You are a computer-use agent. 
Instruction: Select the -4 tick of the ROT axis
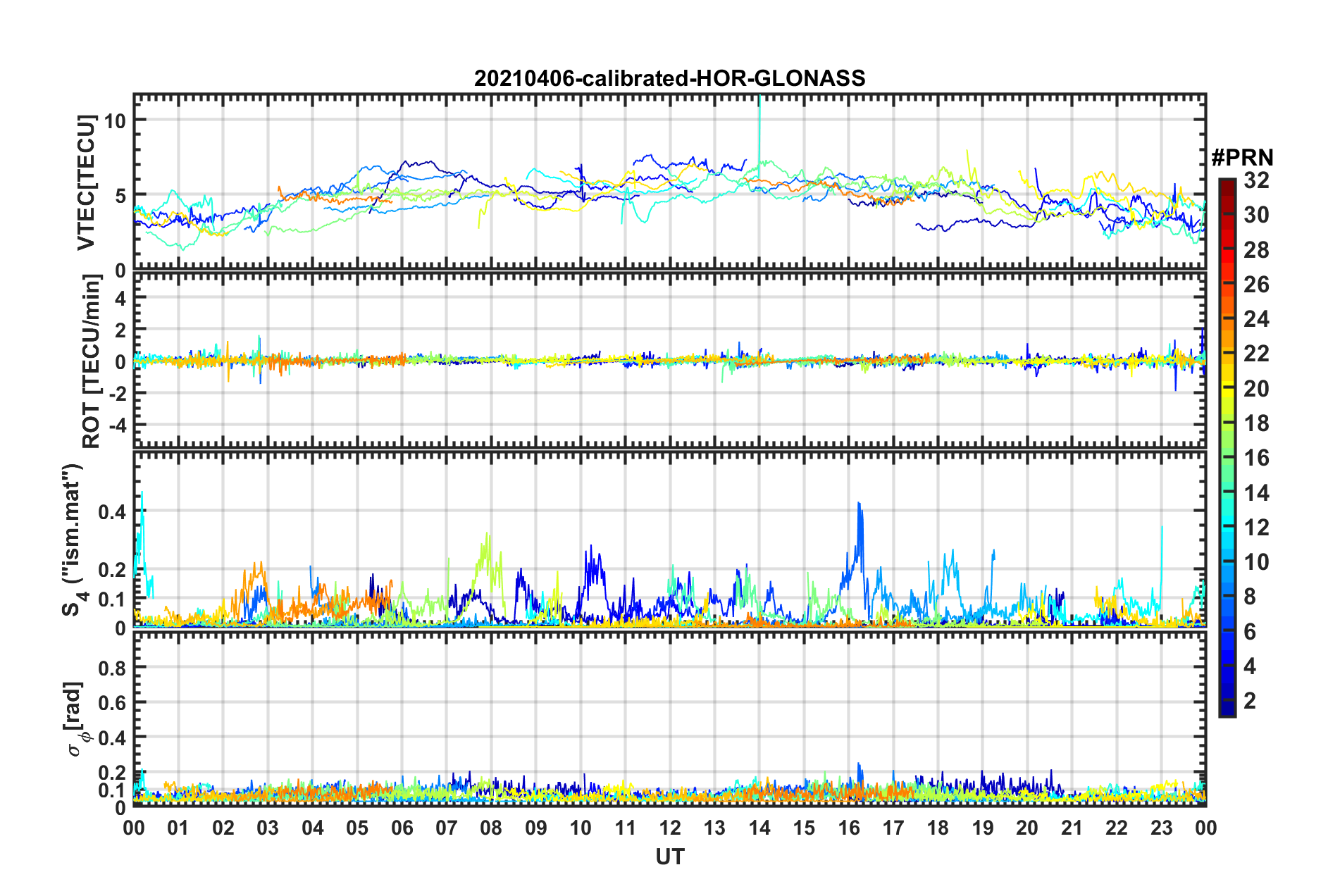[x=116, y=425]
